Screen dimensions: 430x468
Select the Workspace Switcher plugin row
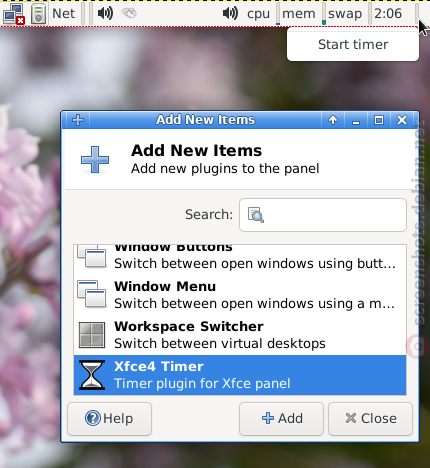coord(240,335)
